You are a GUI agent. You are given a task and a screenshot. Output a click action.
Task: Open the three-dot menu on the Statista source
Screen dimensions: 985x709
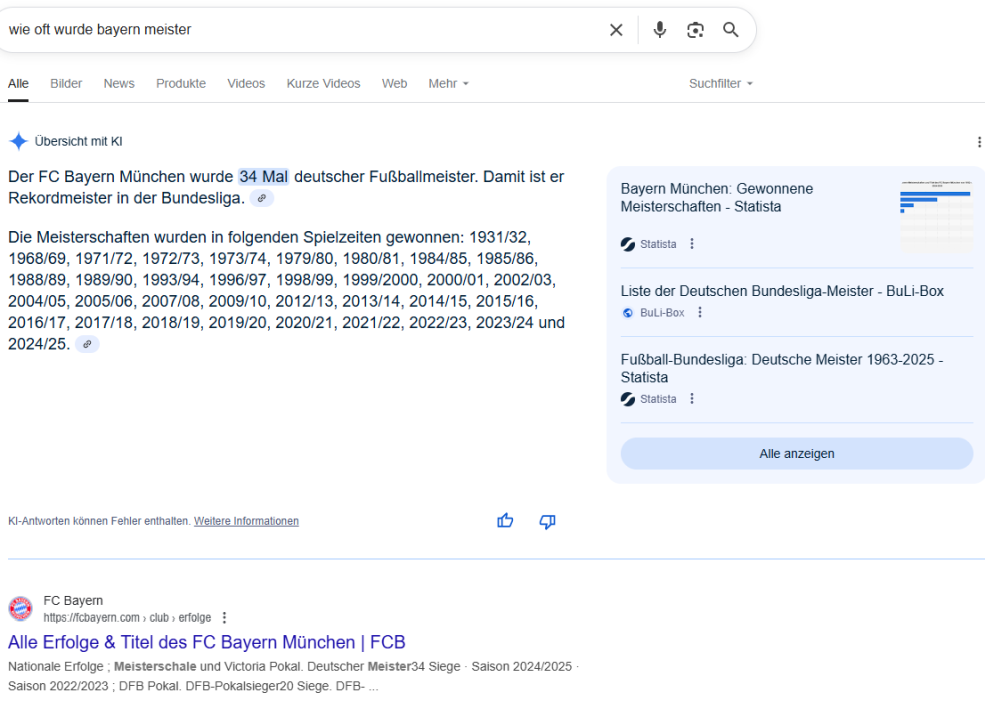[x=693, y=243]
